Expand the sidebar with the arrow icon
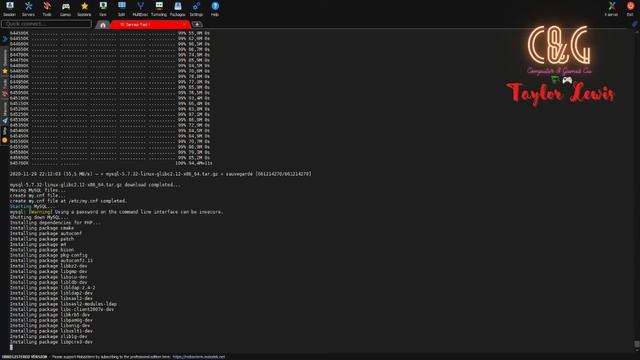This screenshot has height=360, width=640. click(5, 39)
